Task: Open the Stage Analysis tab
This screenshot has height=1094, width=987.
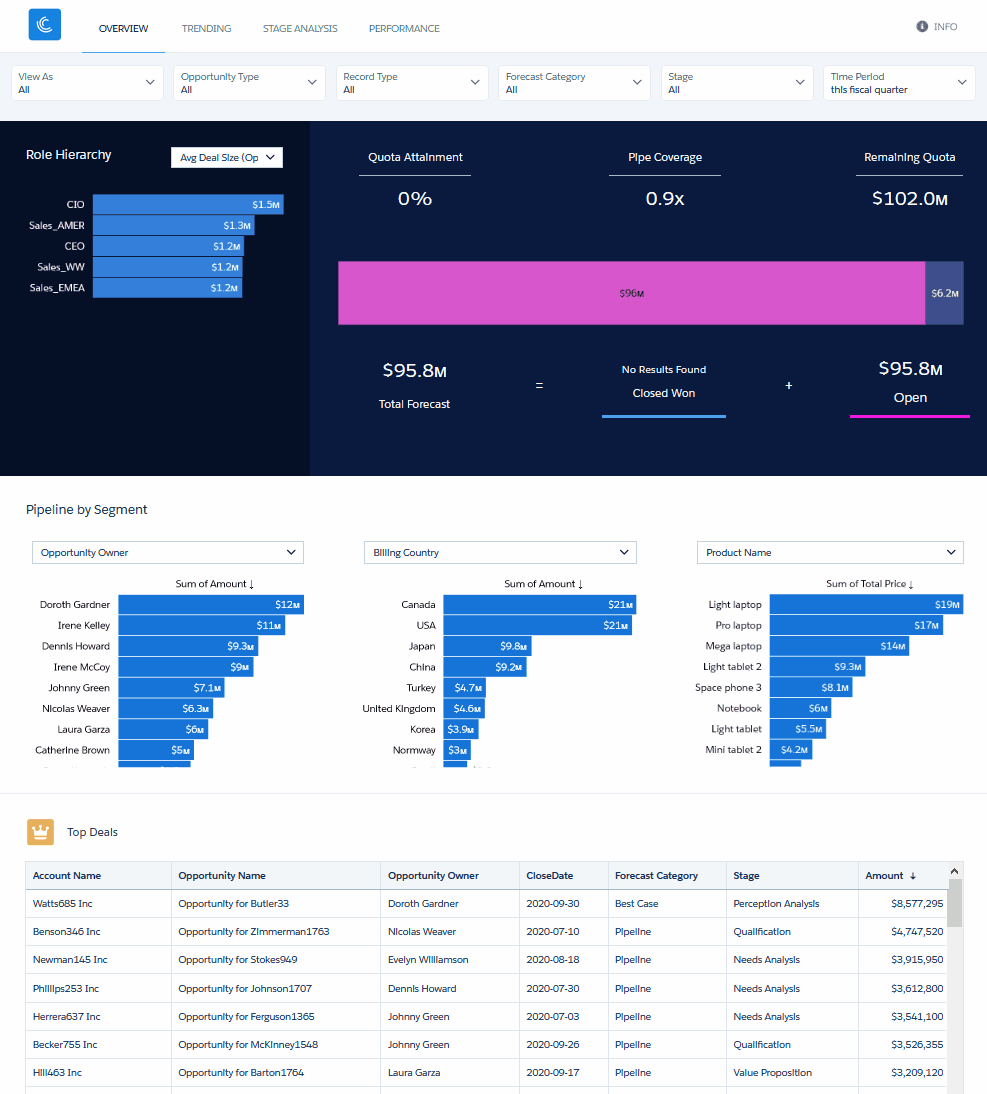Action: (300, 28)
